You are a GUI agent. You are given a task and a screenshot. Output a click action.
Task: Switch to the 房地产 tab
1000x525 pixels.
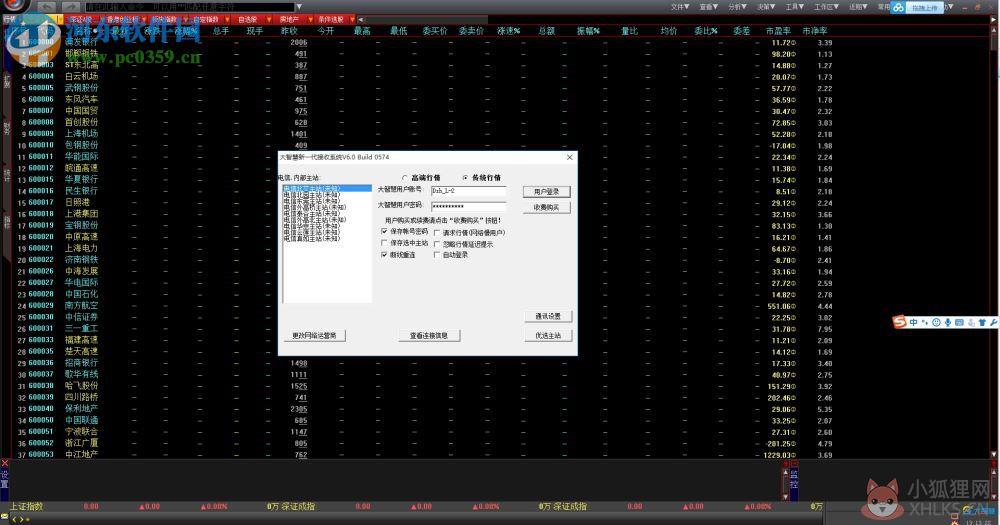[x=290, y=20]
